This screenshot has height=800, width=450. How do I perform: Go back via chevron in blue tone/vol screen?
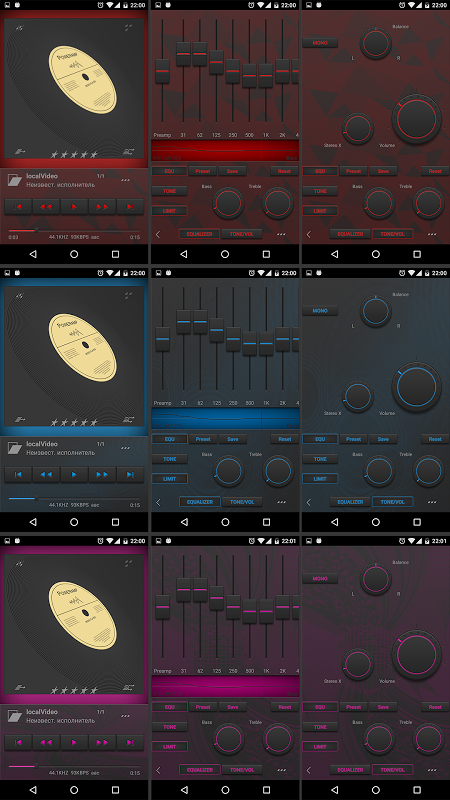(x=308, y=502)
